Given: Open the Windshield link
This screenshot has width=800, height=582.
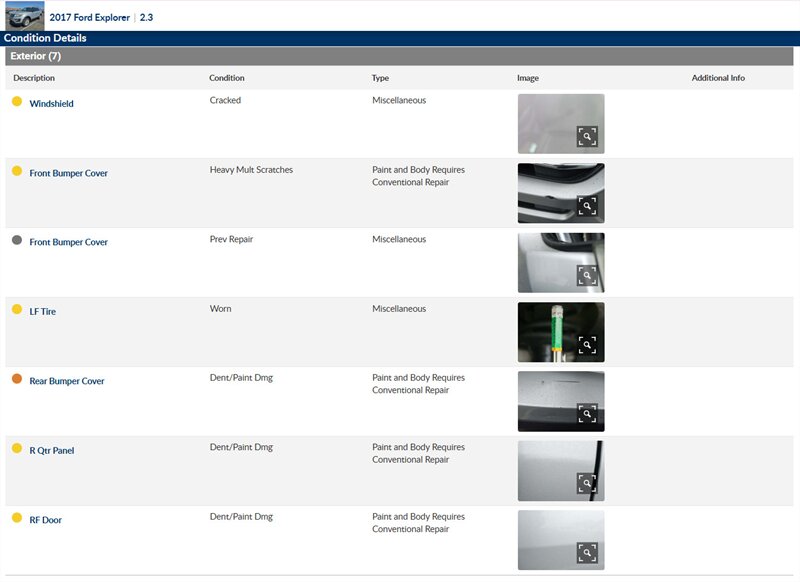Looking at the screenshot, I should [52, 104].
